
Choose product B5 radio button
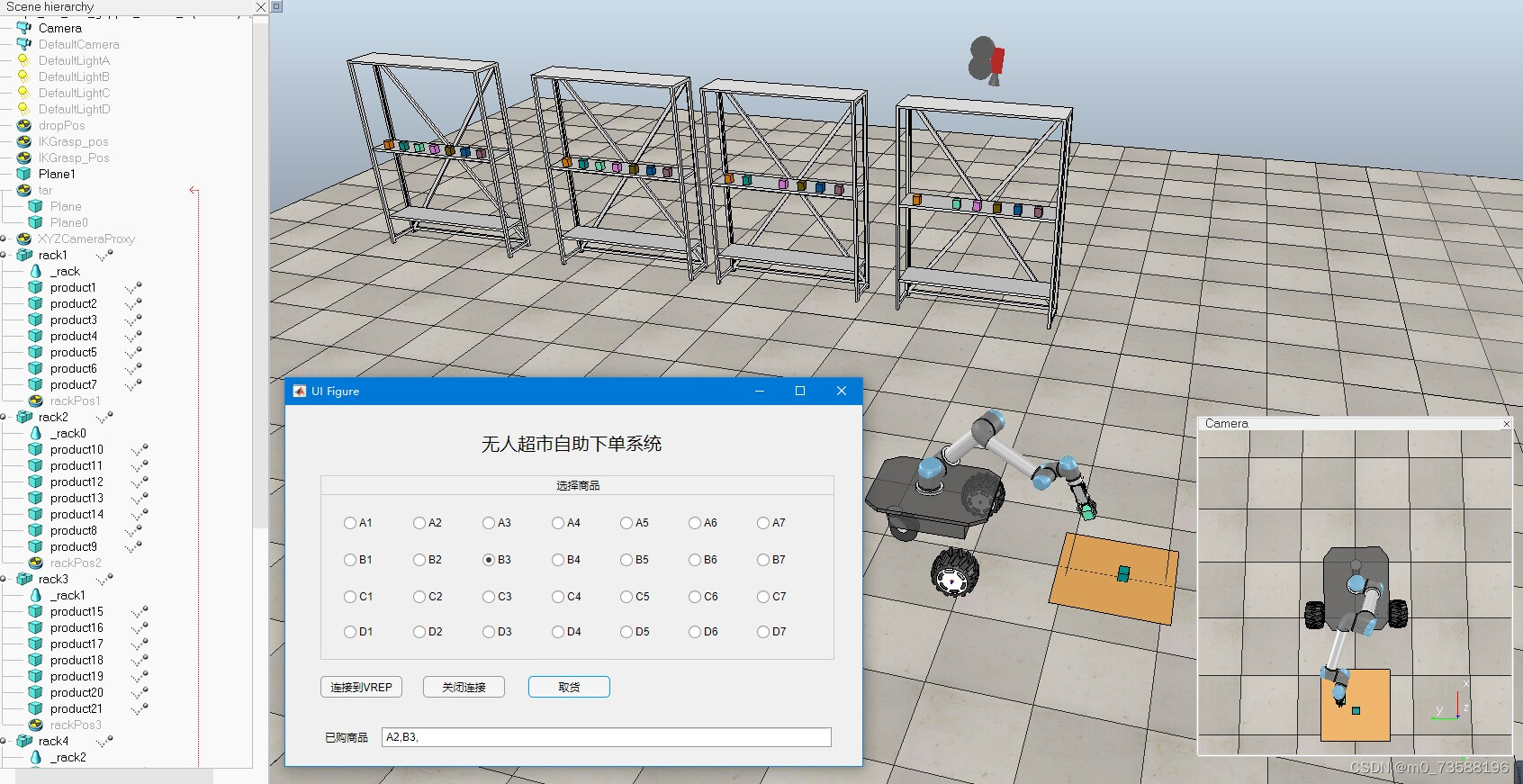pyautogui.click(x=626, y=559)
